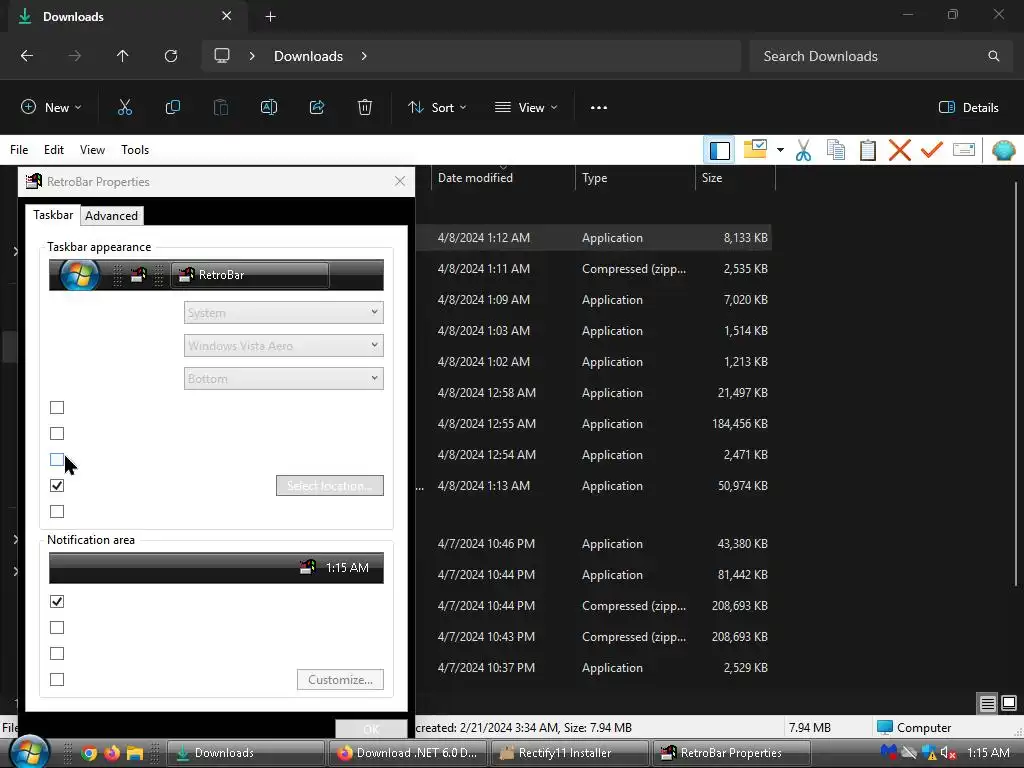1024x768 pixels.
Task: Tick the highlighted checkbox beneath the mouse cursor
Action: click(x=57, y=460)
